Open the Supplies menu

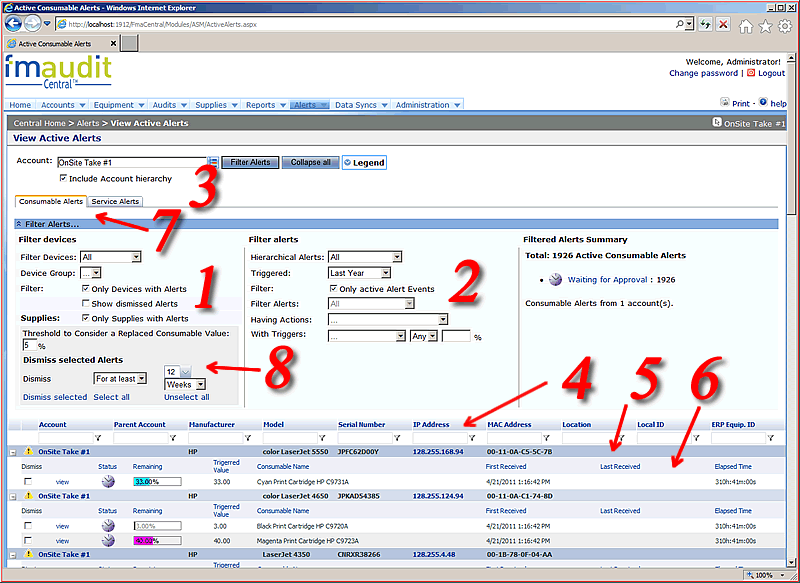click(215, 105)
